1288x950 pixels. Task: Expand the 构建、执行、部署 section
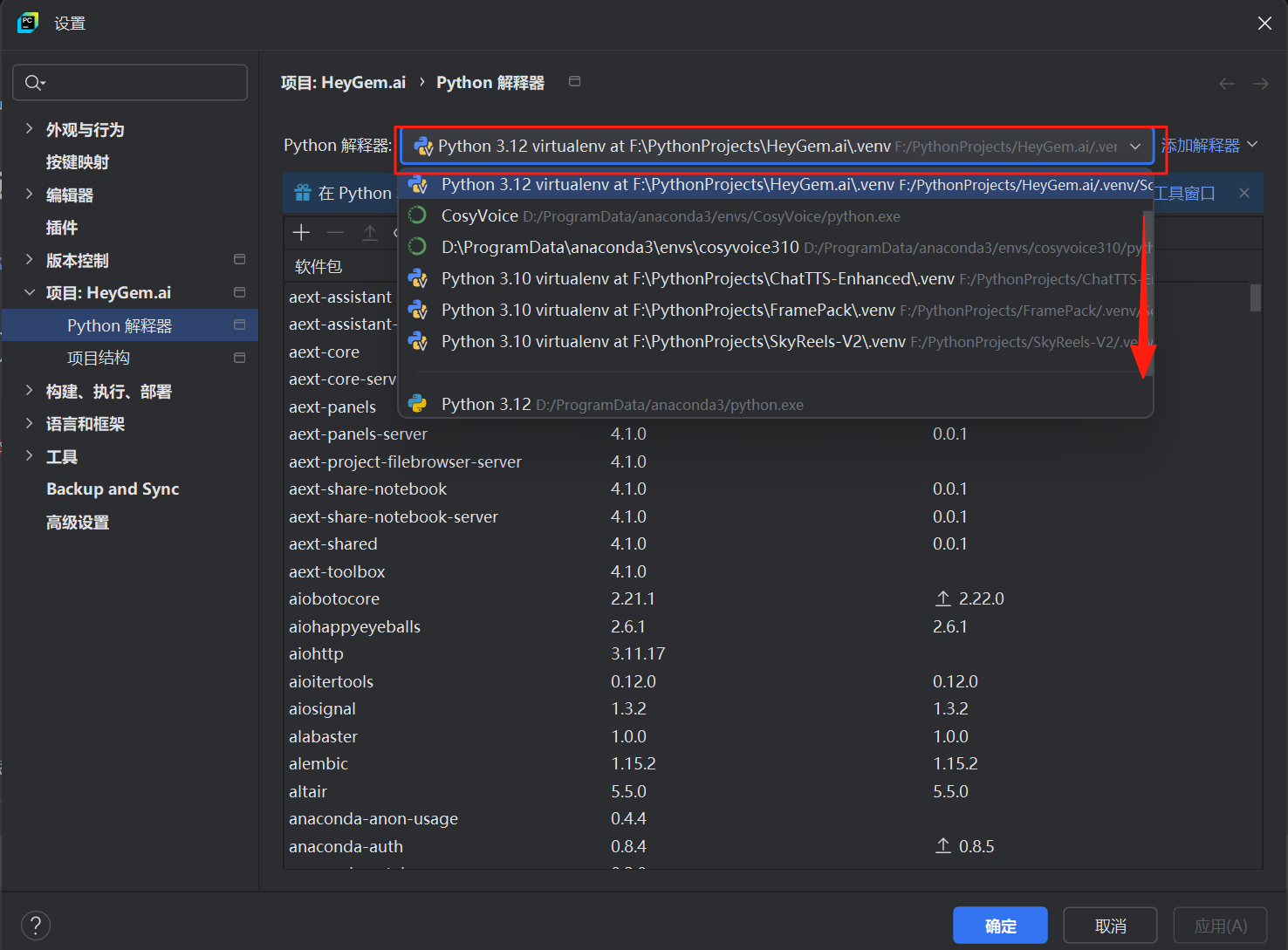pos(29,391)
